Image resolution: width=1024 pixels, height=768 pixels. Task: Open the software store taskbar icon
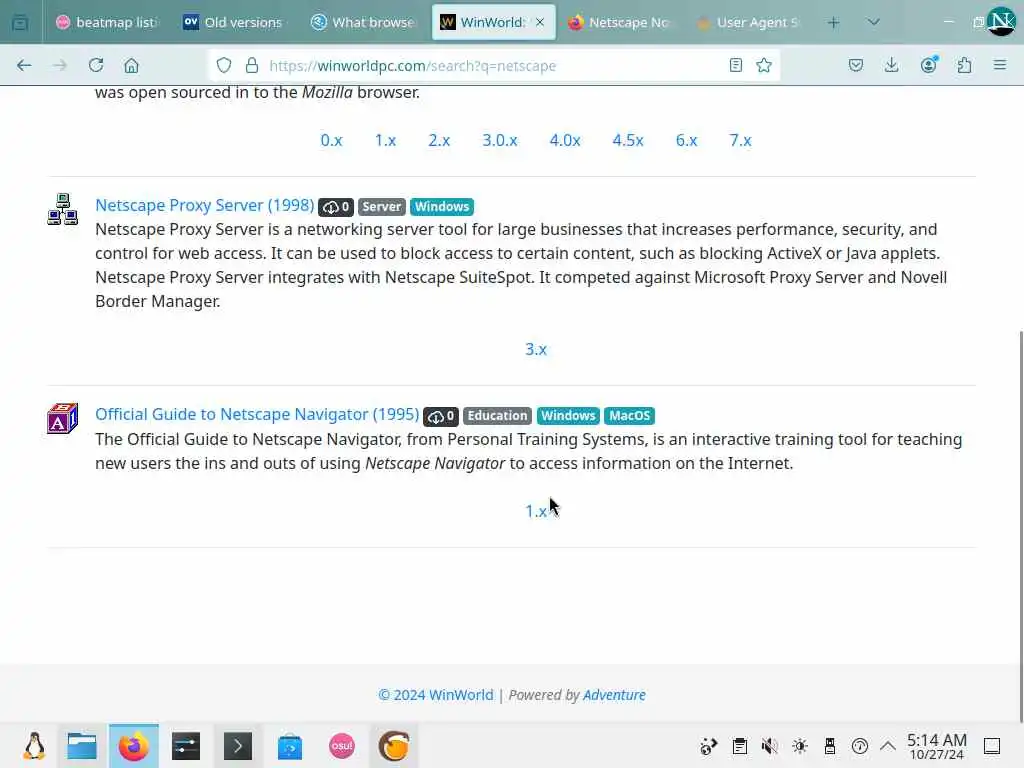point(290,746)
